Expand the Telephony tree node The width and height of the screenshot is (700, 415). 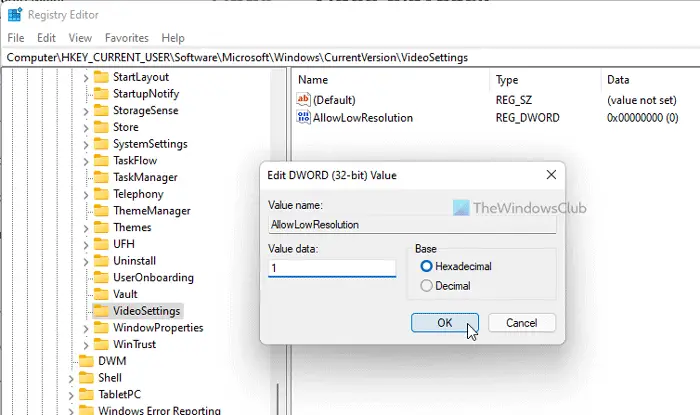click(86, 195)
